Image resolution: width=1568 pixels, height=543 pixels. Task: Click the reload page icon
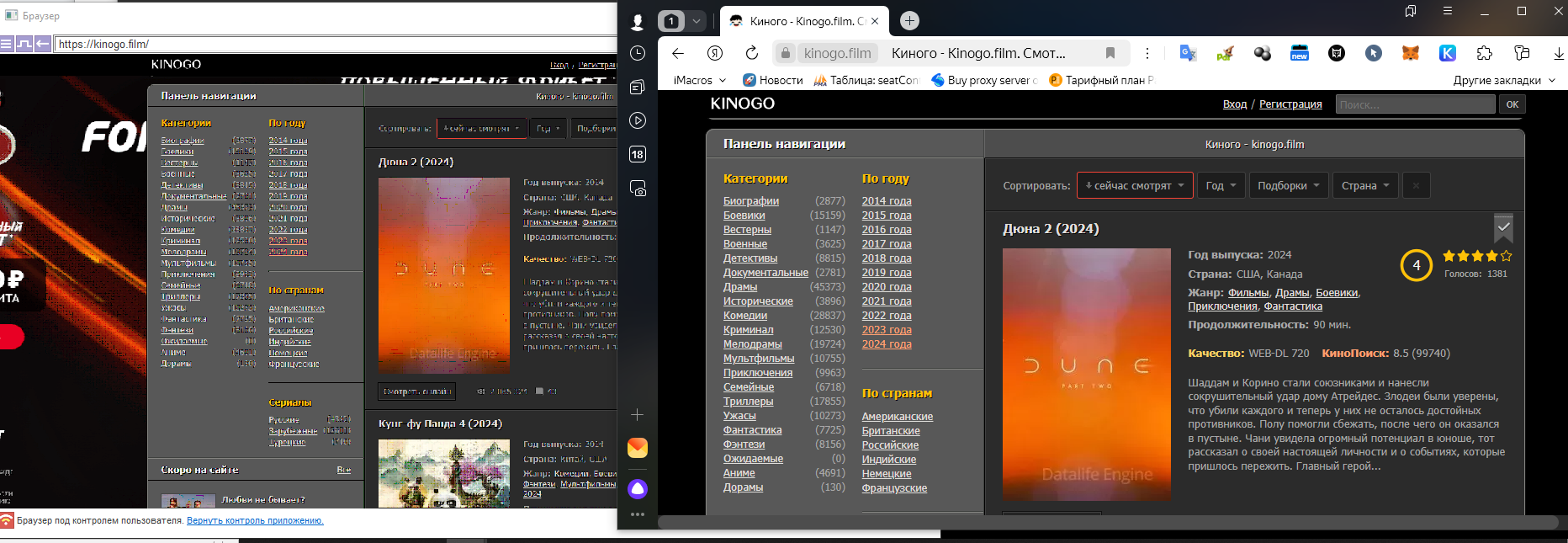752,53
